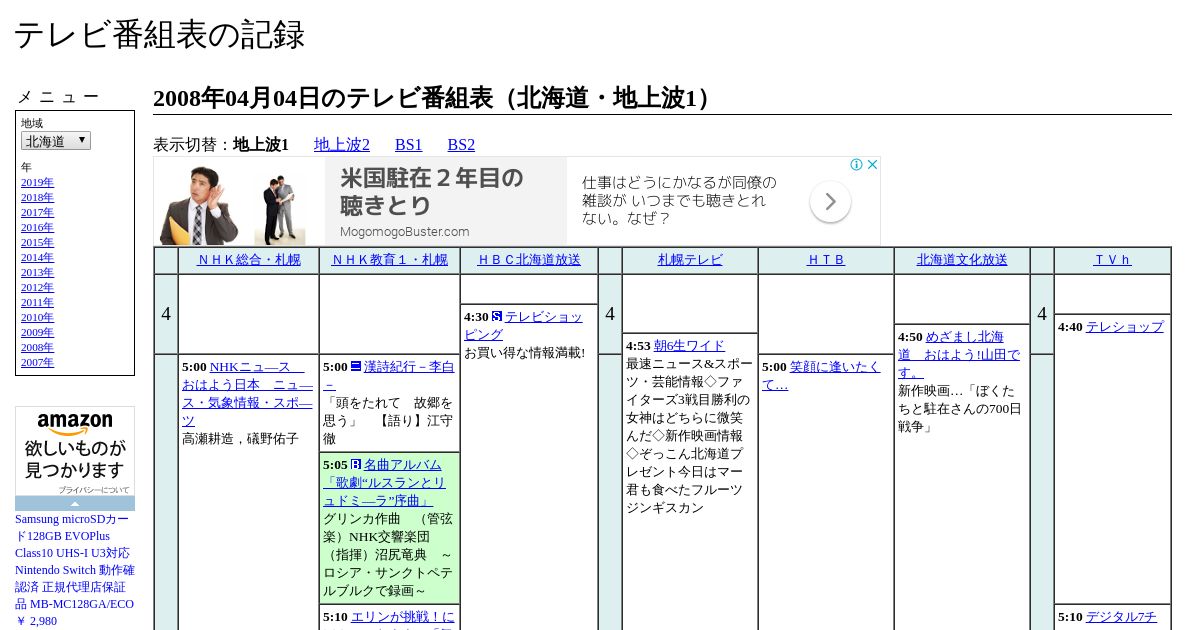Click the プライバシーについて privacy text

pyautogui.click(x=94, y=490)
